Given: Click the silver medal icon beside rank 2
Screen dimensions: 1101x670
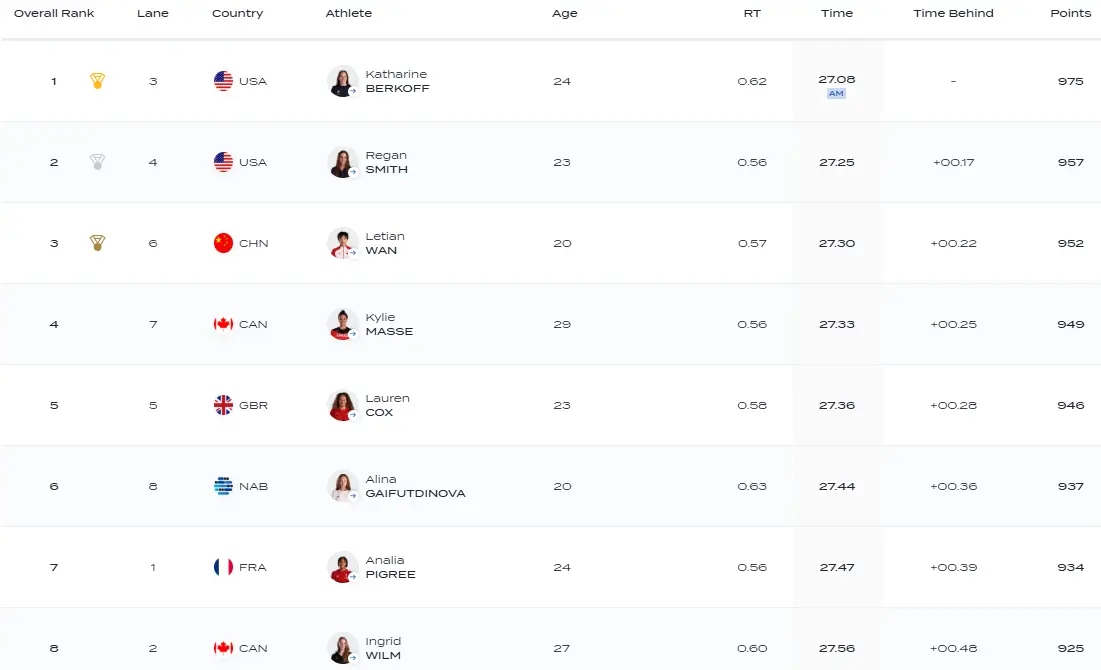Looking at the screenshot, I should 97,162.
